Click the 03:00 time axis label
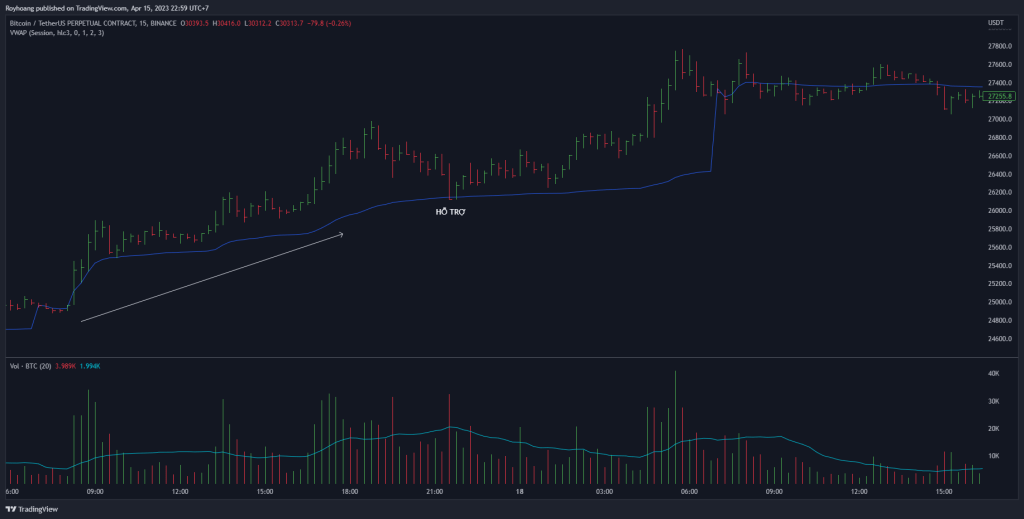Image resolution: width=1024 pixels, height=519 pixels. [x=603, y=492]
